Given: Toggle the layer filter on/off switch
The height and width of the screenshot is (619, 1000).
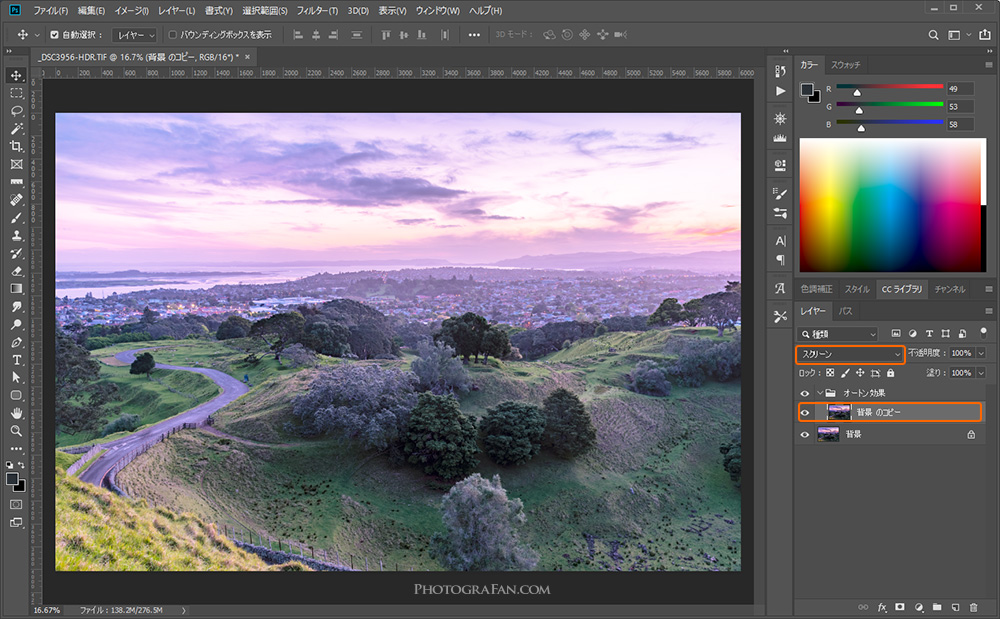Looking at the screenshot, I should point(983,332).
